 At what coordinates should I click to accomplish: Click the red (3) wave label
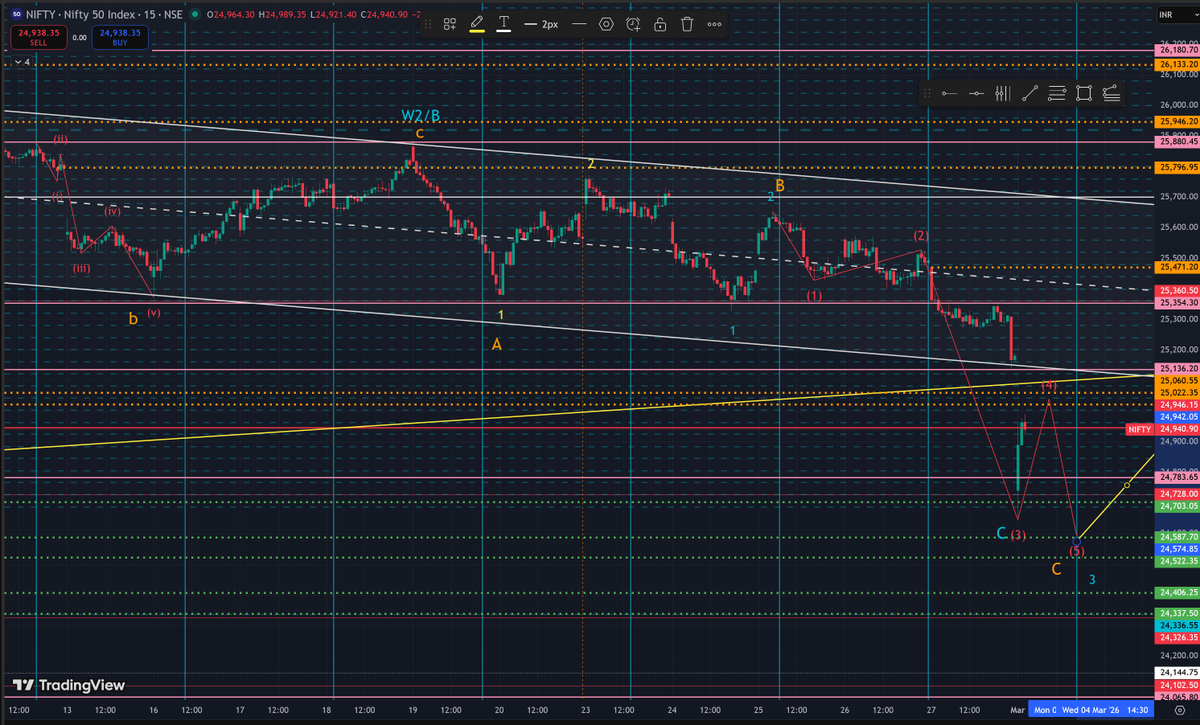pos(1018,535)
